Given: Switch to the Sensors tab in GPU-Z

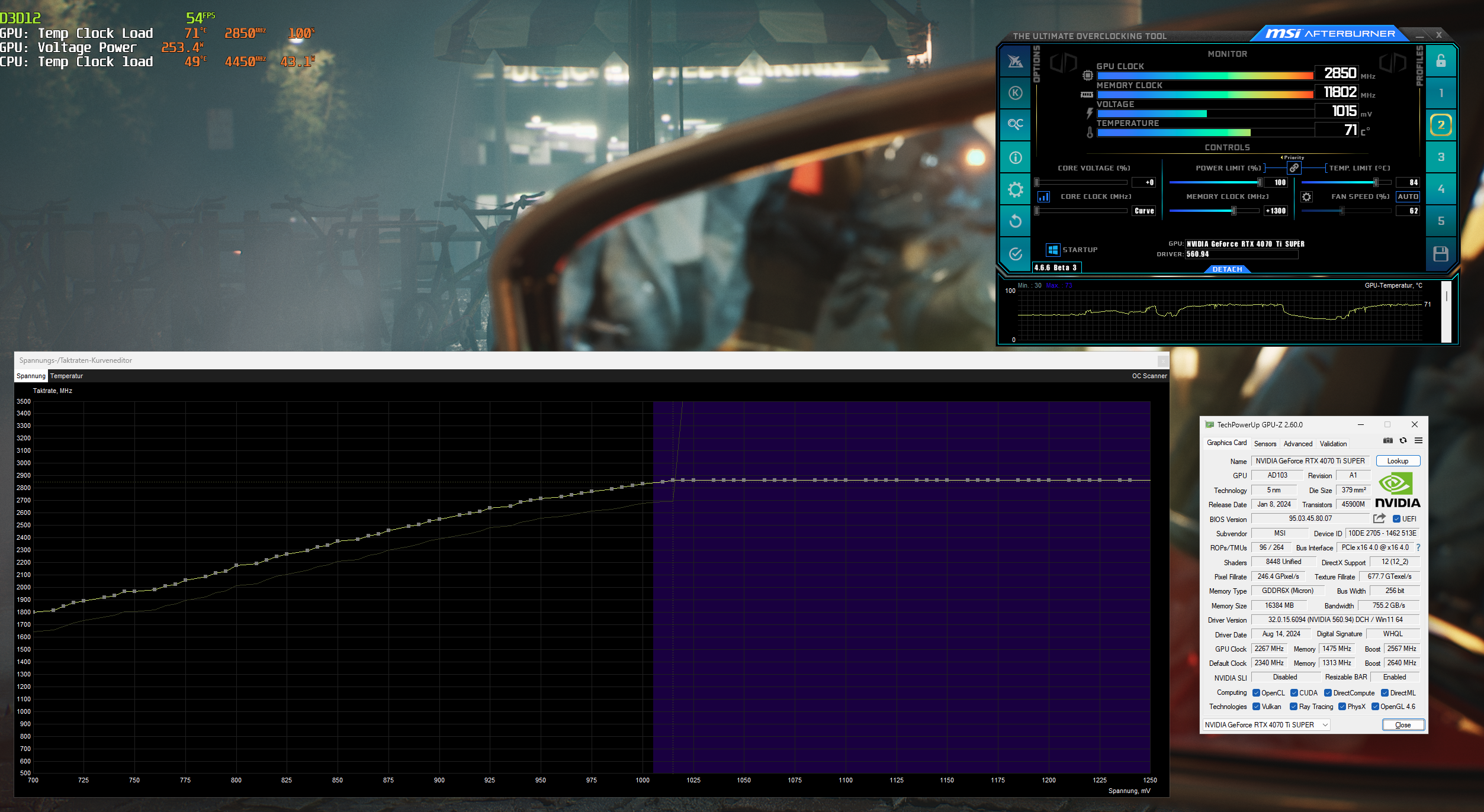Looking at the screenshot, I should pyautogui.click(x=1265, y=443).
